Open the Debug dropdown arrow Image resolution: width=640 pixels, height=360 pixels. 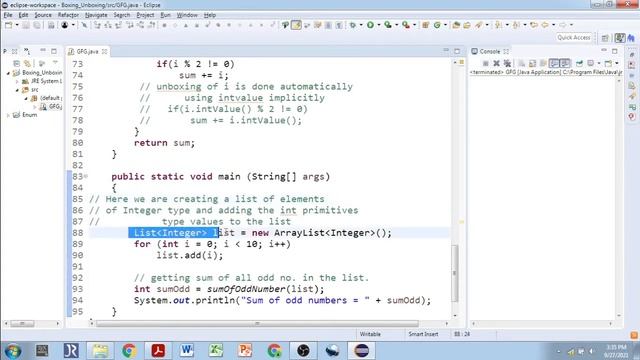pyautogui.click(x=361, y=25)
